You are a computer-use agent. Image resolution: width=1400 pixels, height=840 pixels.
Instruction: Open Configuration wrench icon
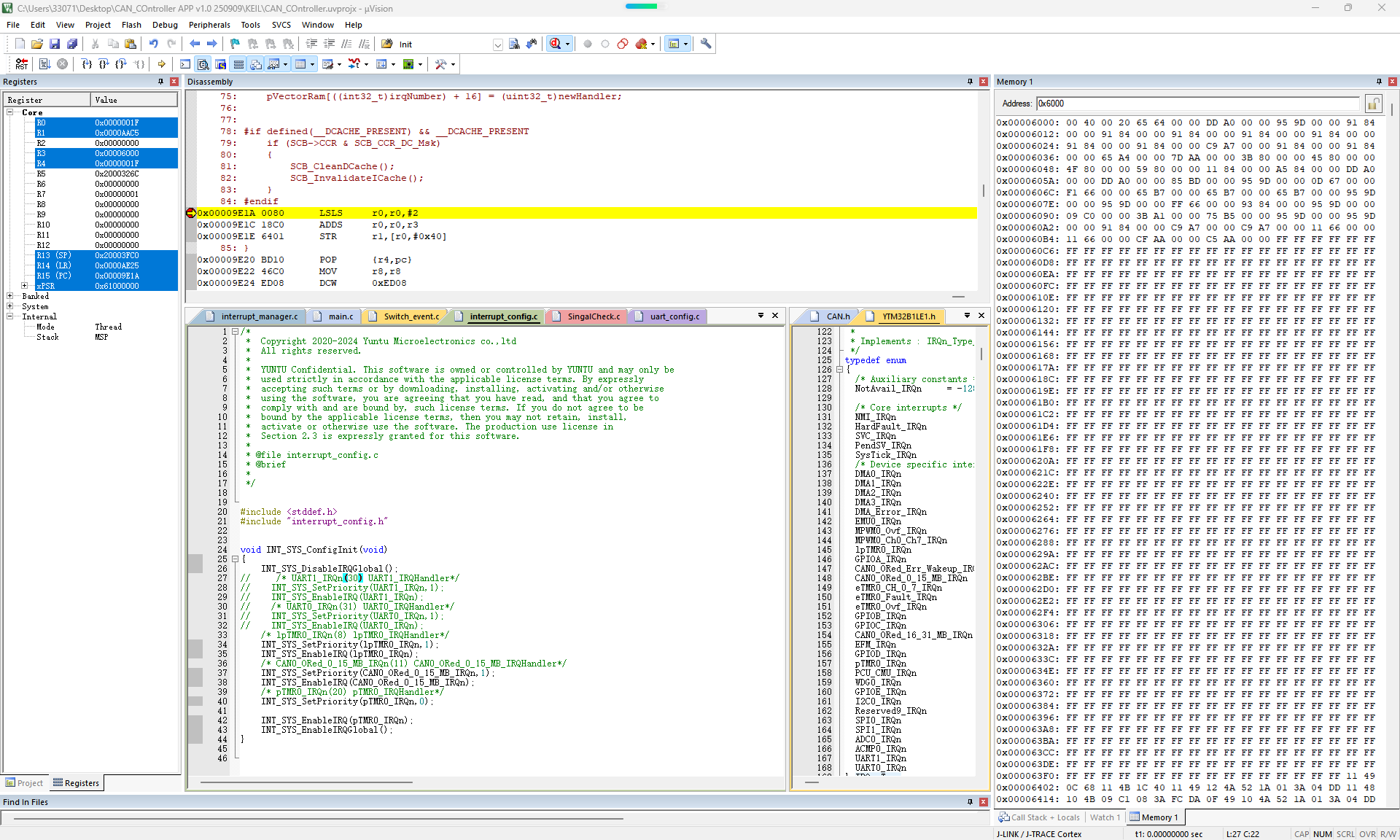click(706, 44)
